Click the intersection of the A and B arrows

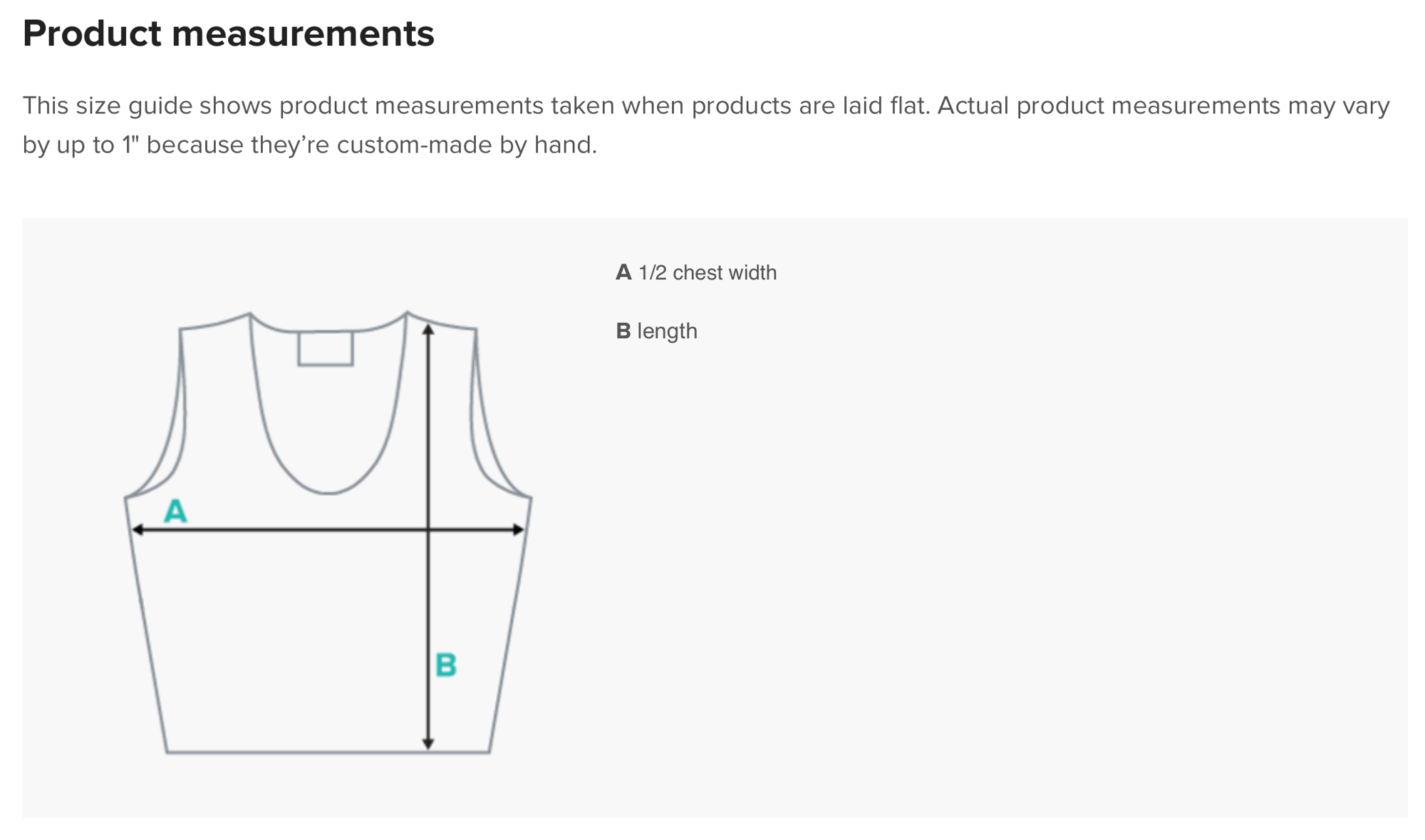coord(428,529)
